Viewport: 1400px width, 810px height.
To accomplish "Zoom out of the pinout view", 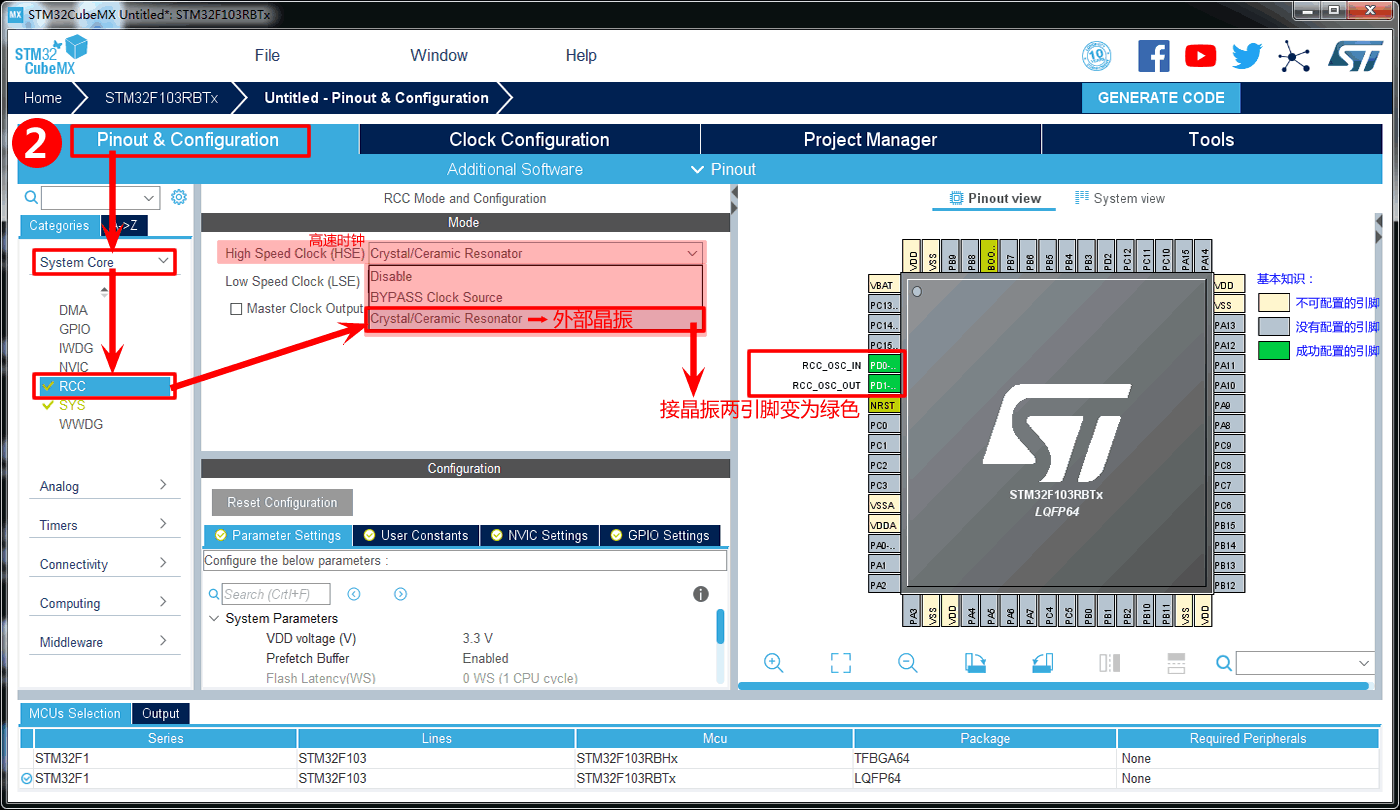I will tap(907, 663).
